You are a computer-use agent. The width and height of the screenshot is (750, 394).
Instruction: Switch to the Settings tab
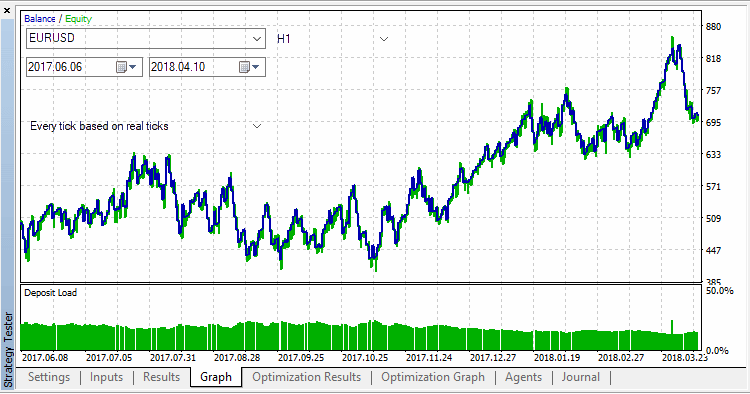[x=49, y=377]
